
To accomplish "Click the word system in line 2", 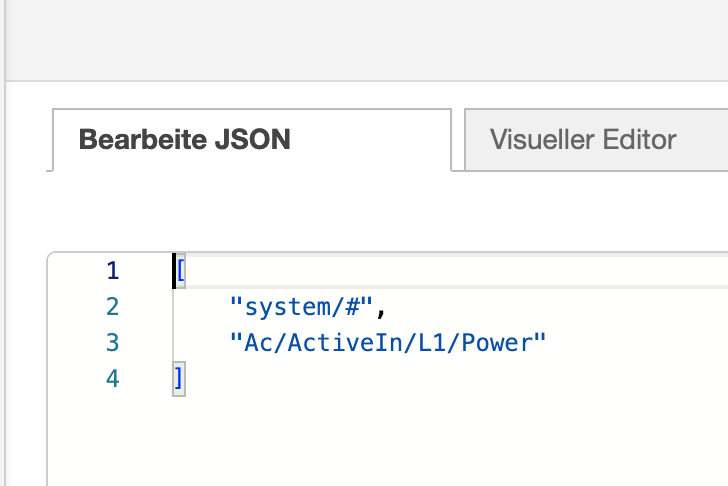I will click(287, 307).
